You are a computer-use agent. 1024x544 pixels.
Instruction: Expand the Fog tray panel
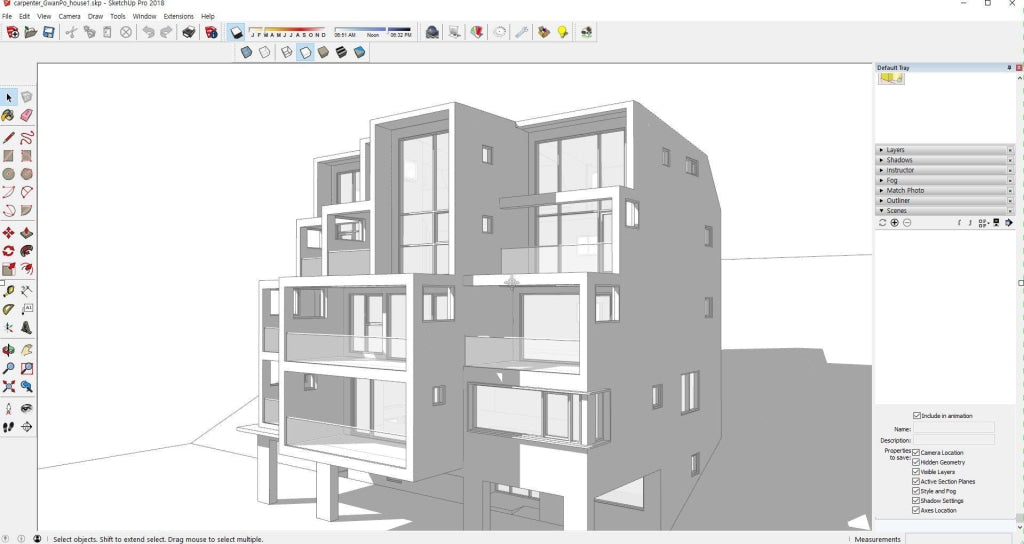[944, 180]
